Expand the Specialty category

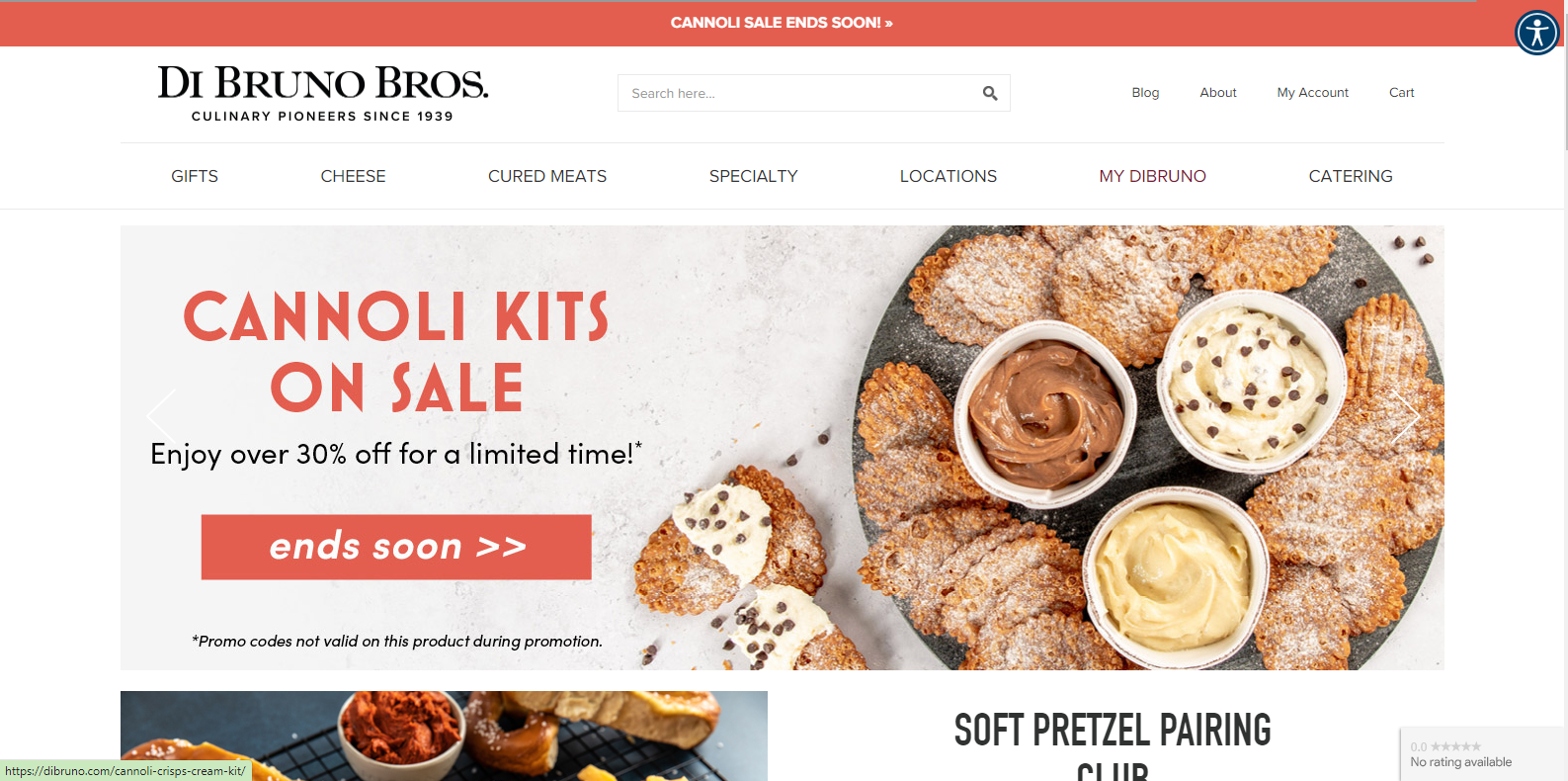tap(753, 176)
